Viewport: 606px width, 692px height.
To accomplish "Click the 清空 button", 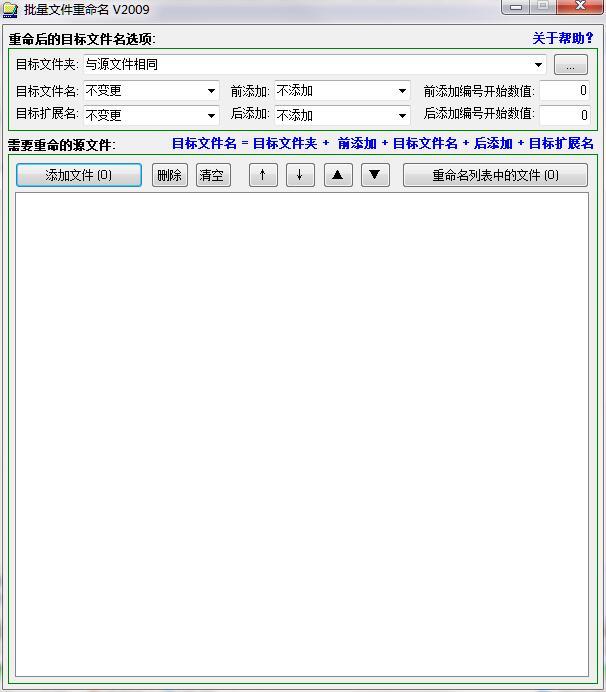I will coord(213,175).
